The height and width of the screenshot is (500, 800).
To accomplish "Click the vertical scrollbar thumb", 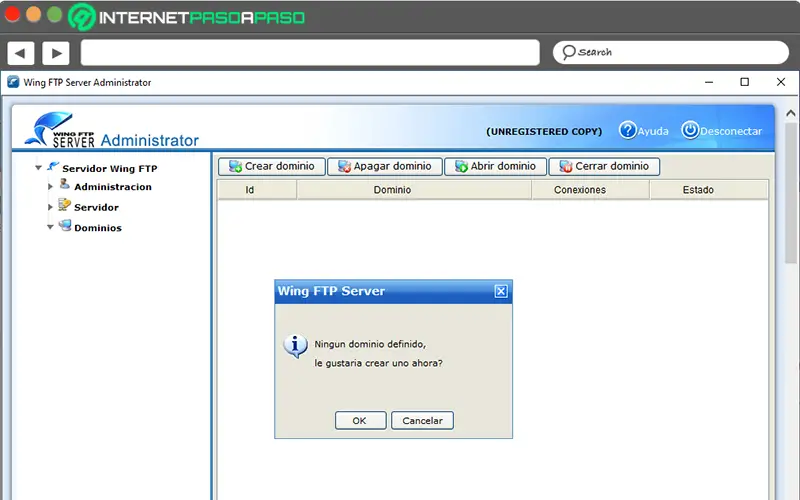I will (790, 193).
